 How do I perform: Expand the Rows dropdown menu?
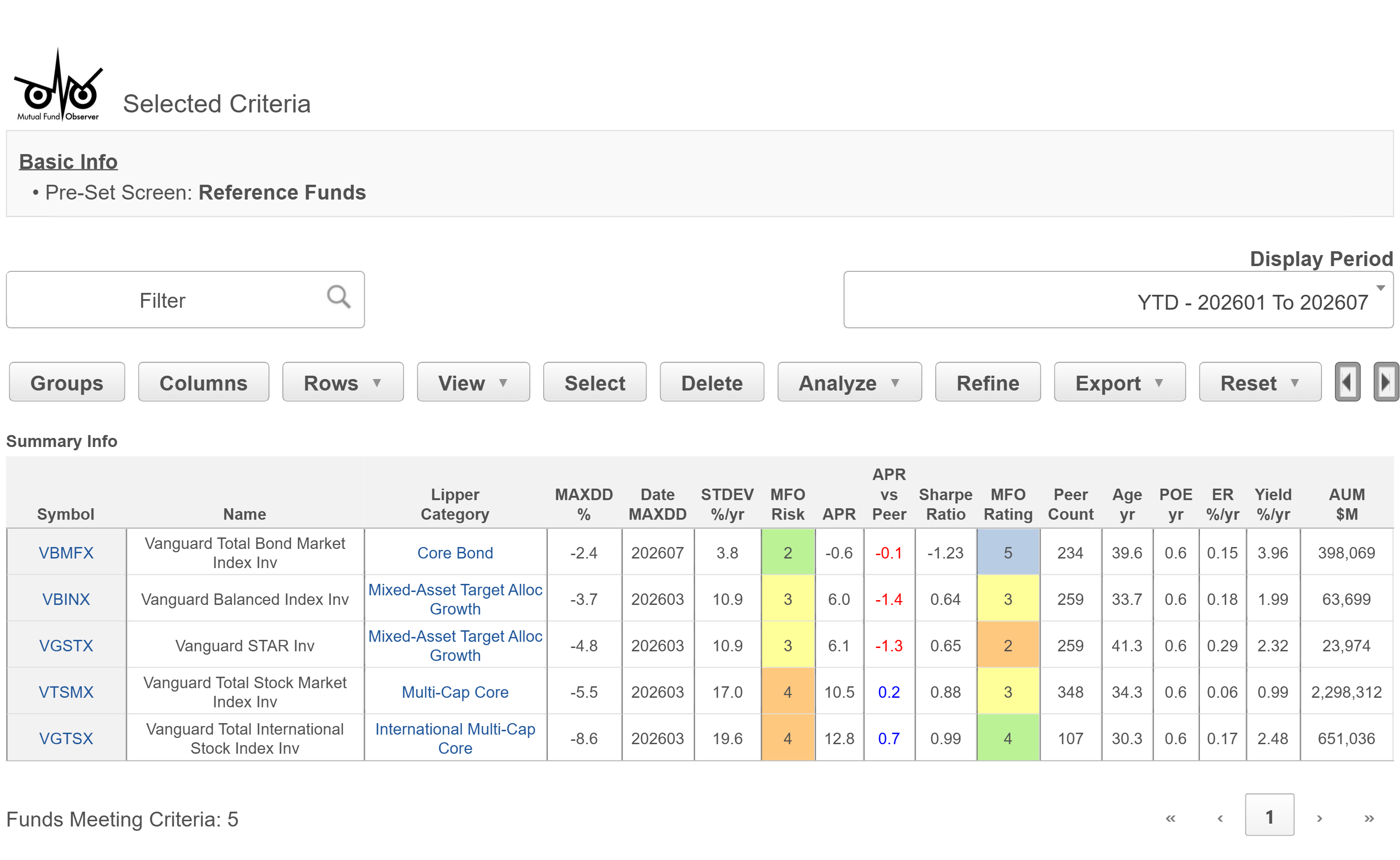point(343,382)
